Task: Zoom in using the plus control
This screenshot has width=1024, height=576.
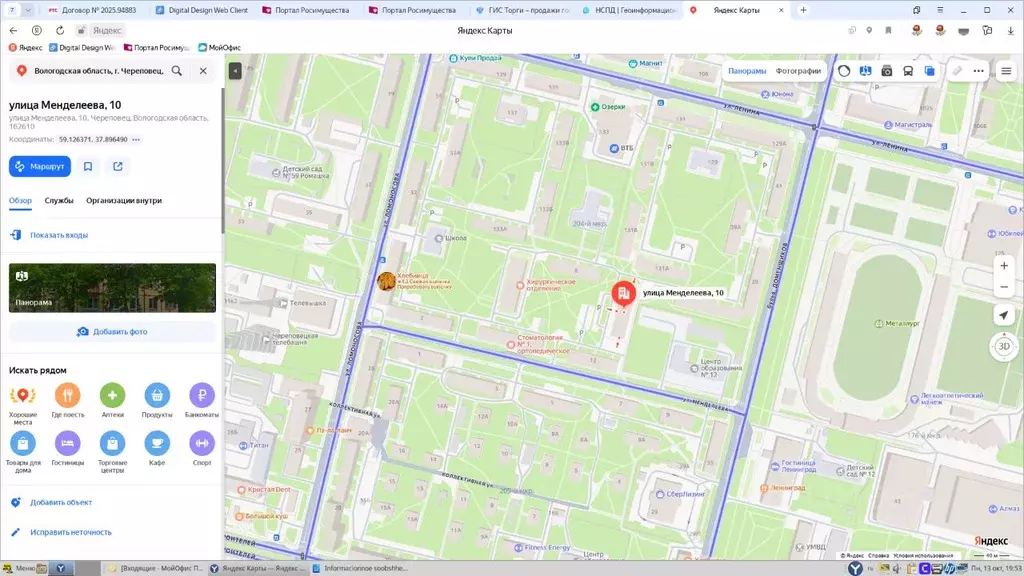Action: 1003,266
